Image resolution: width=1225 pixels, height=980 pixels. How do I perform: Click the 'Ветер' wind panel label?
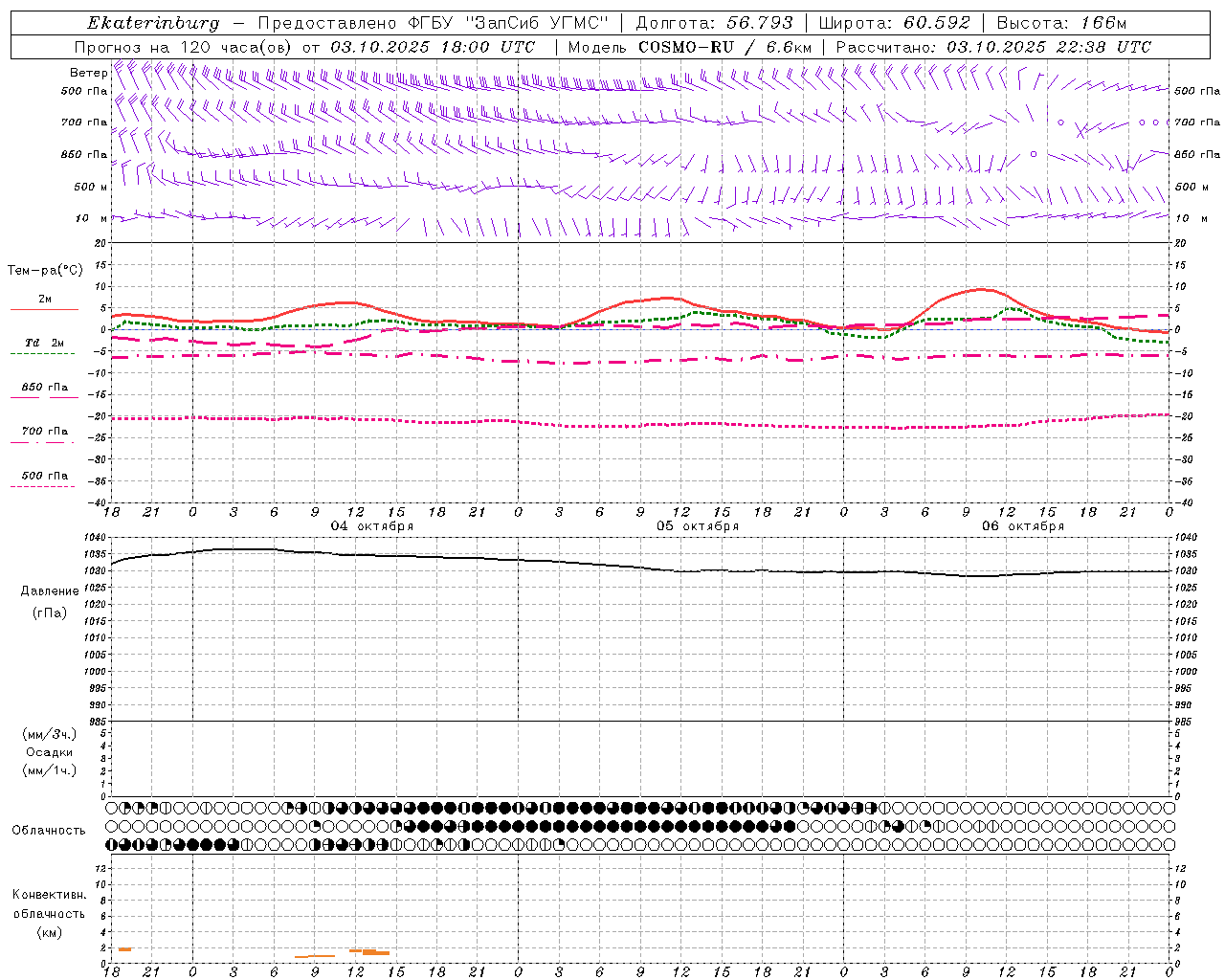tap(88, 73)
